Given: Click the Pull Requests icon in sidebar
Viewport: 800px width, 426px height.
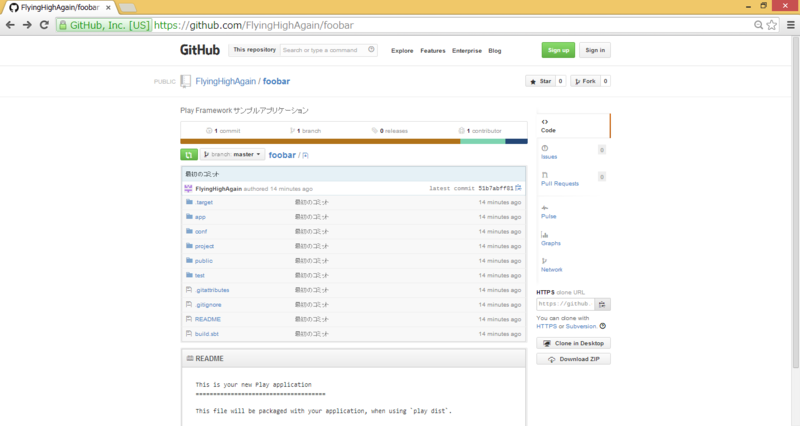Looking at the screenshot, I should coord(544,174).
